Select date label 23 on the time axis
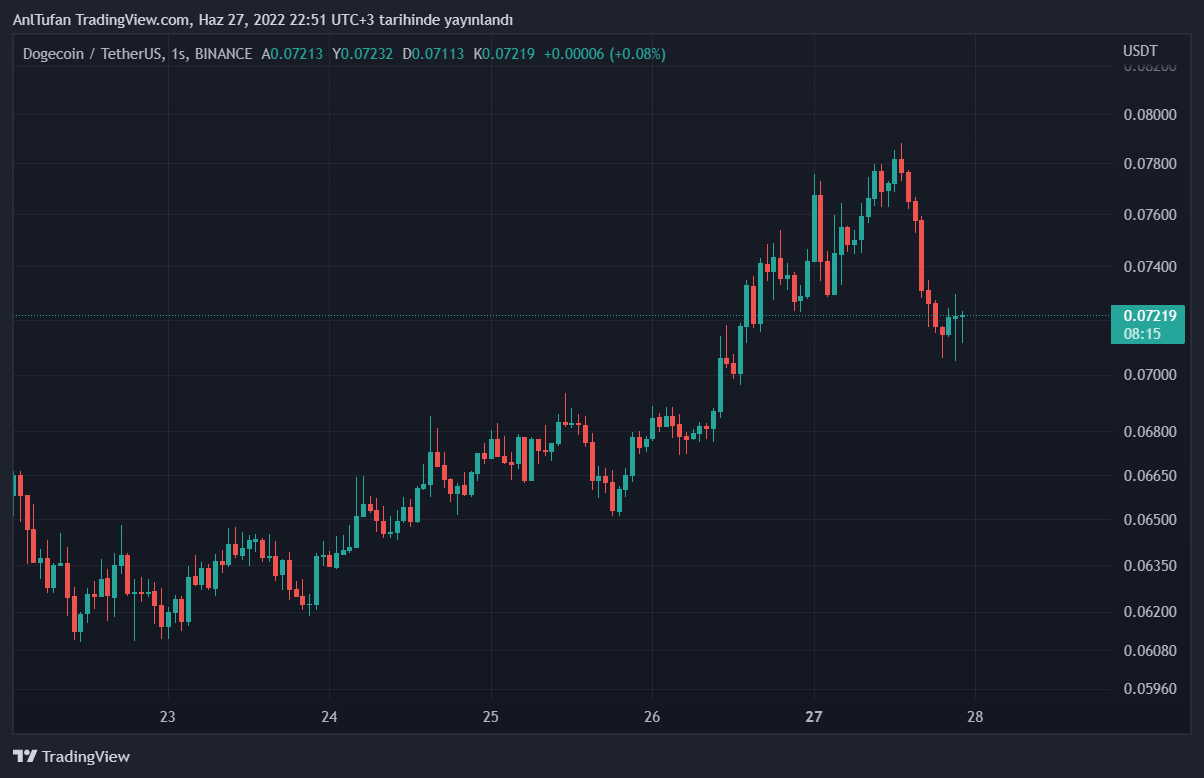 (x=168, y=717)
